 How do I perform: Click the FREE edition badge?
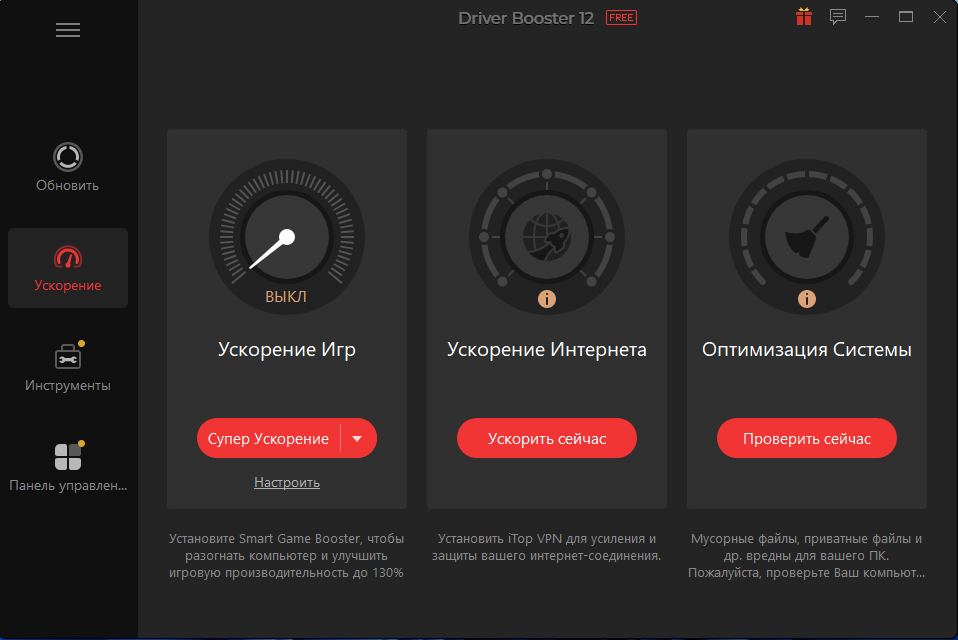point(621,18)
